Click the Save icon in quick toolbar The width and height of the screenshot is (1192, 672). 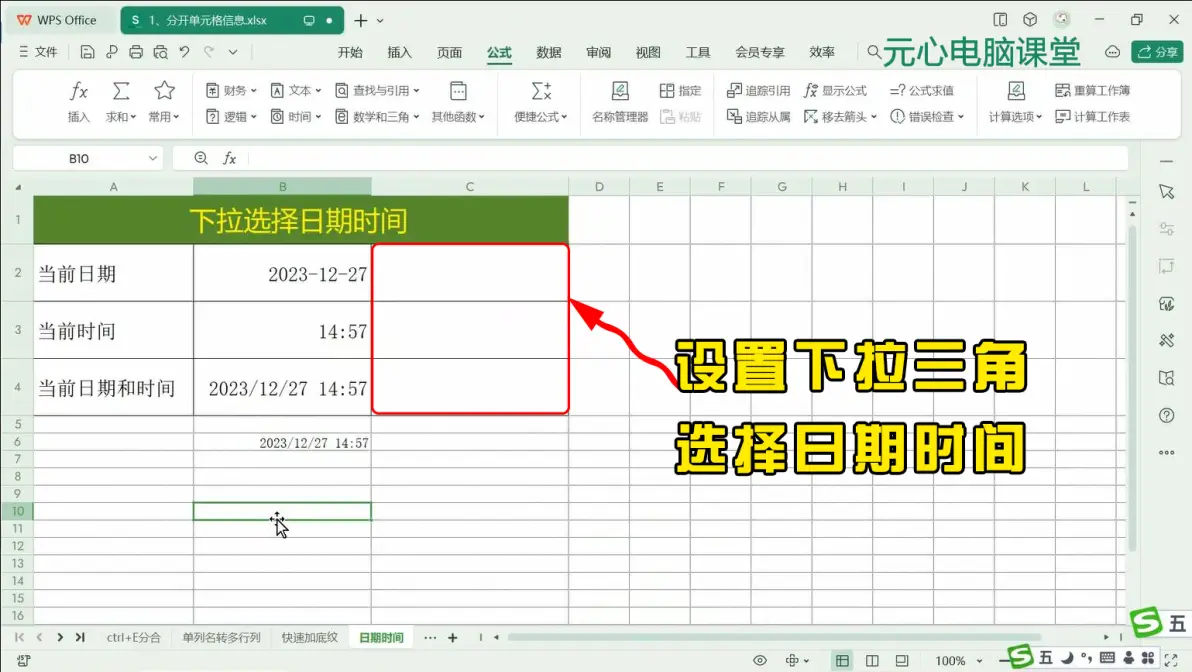click(87, 52)
